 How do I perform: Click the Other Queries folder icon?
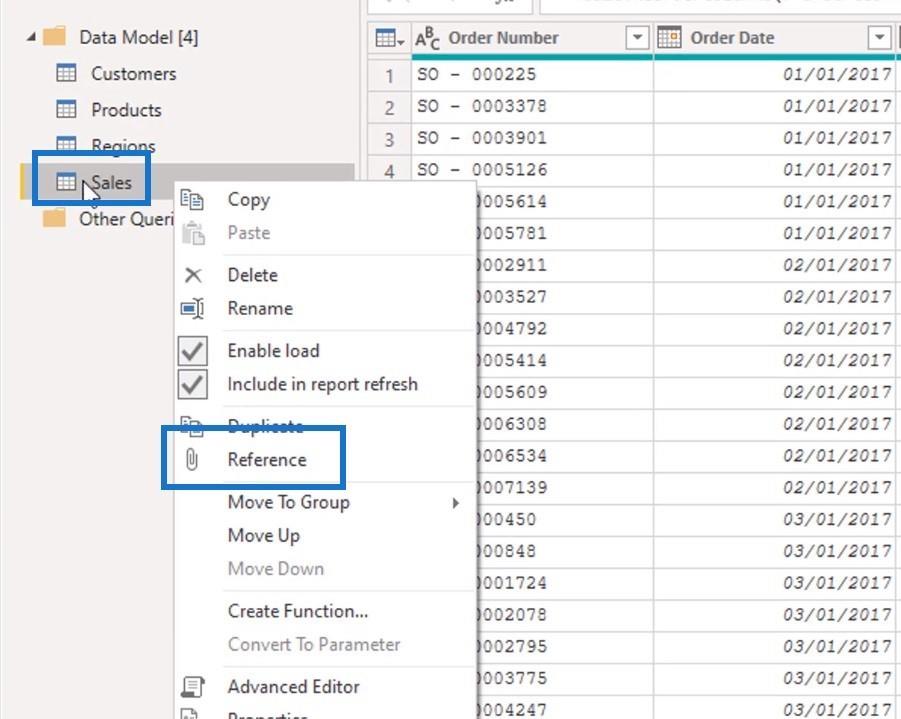point(55,218)
